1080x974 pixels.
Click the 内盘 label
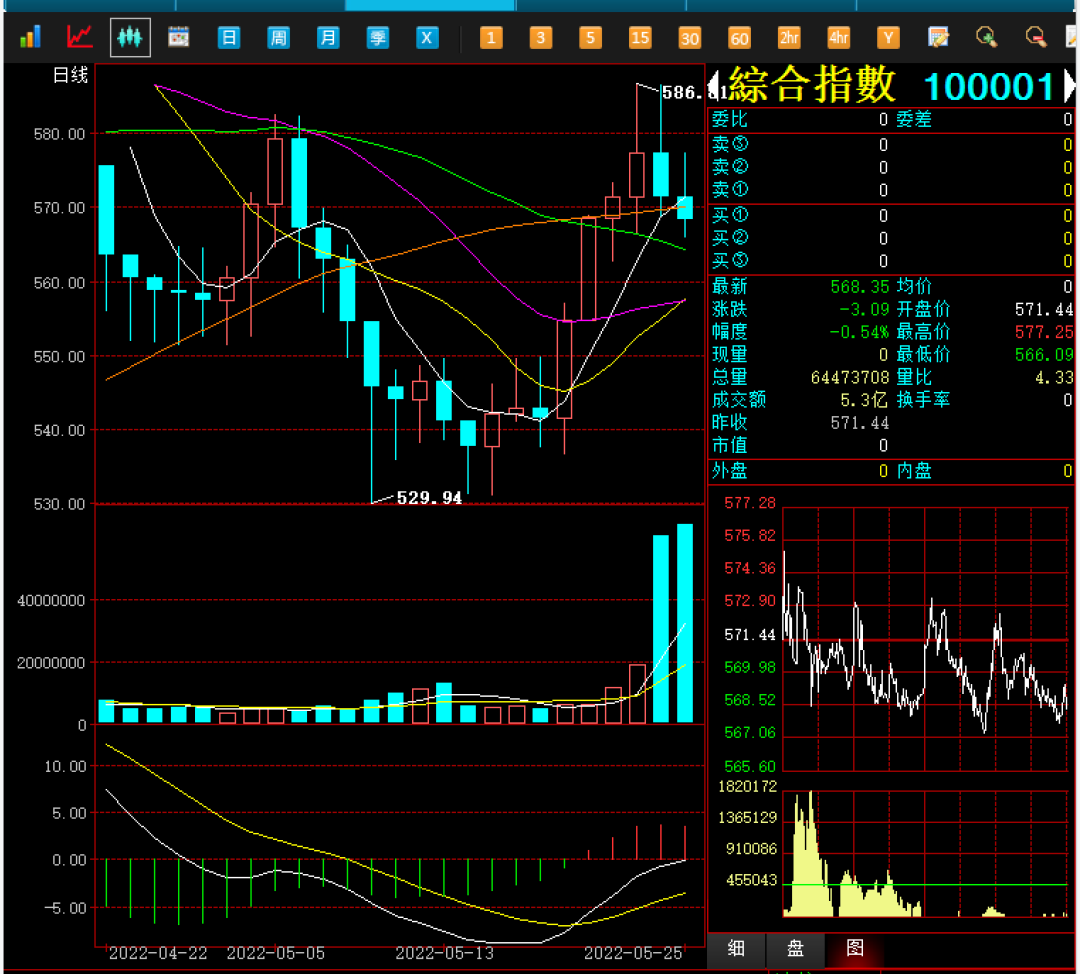913,471
